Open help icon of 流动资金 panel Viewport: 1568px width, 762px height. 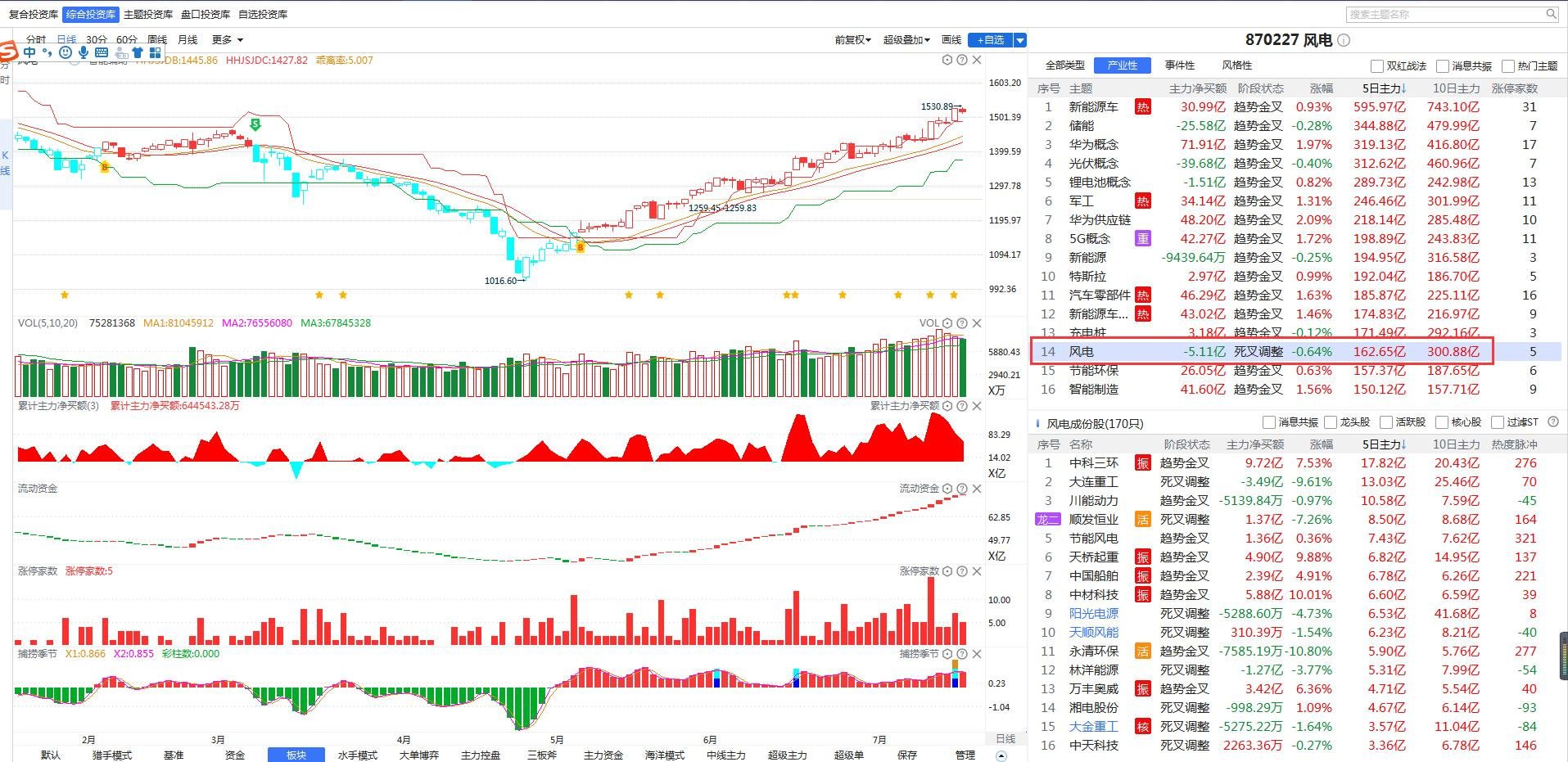962,489
